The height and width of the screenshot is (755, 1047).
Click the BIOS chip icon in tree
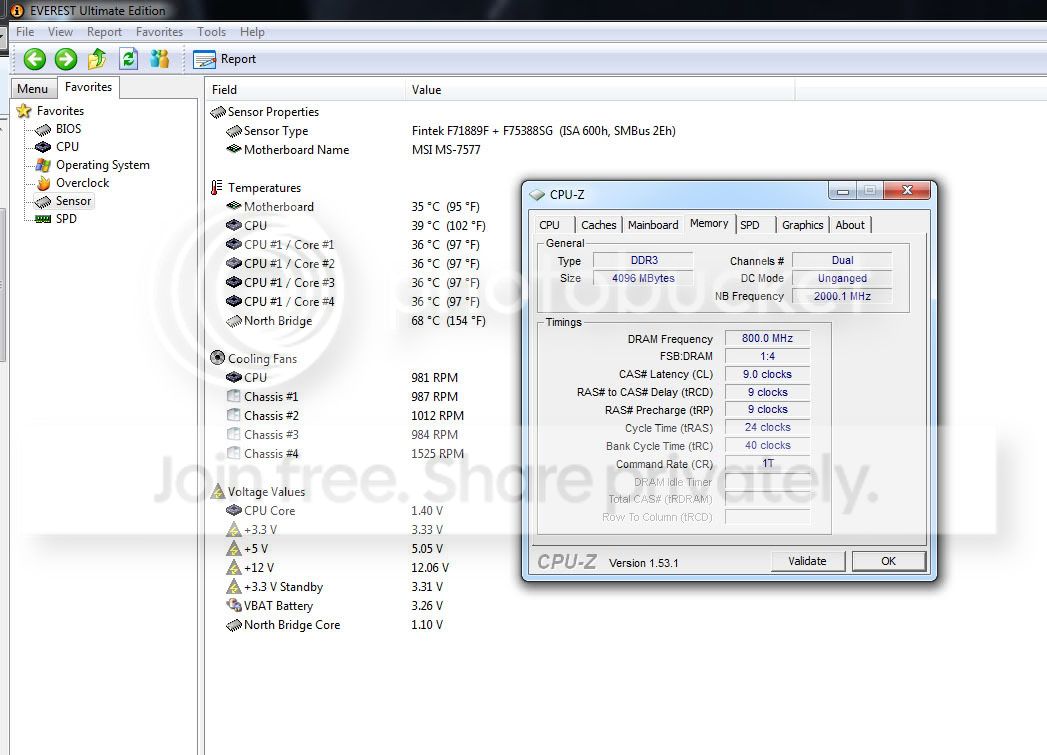pyautogui.click(x=43, y=130)
